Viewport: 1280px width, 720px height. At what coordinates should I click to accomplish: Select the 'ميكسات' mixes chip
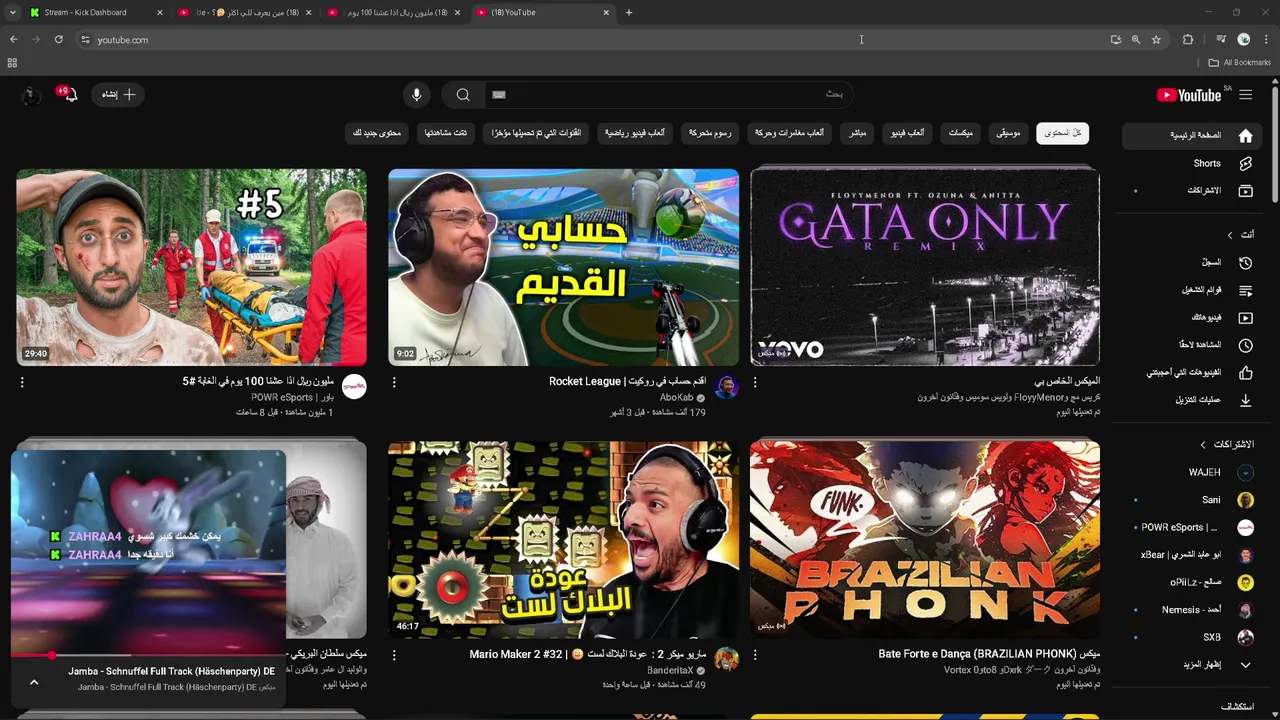[x=961, y=133]
